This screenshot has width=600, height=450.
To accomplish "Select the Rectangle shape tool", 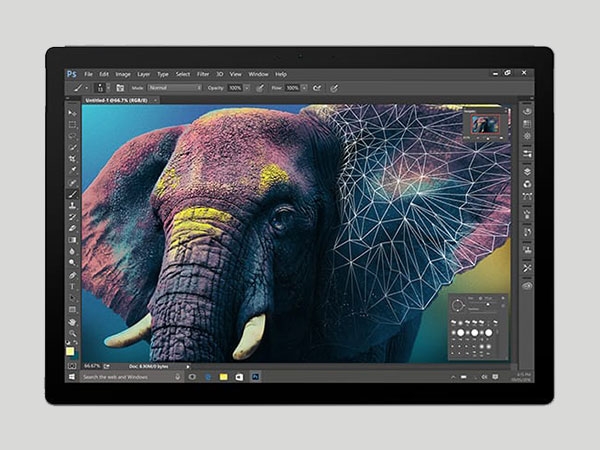I will 72,310.
